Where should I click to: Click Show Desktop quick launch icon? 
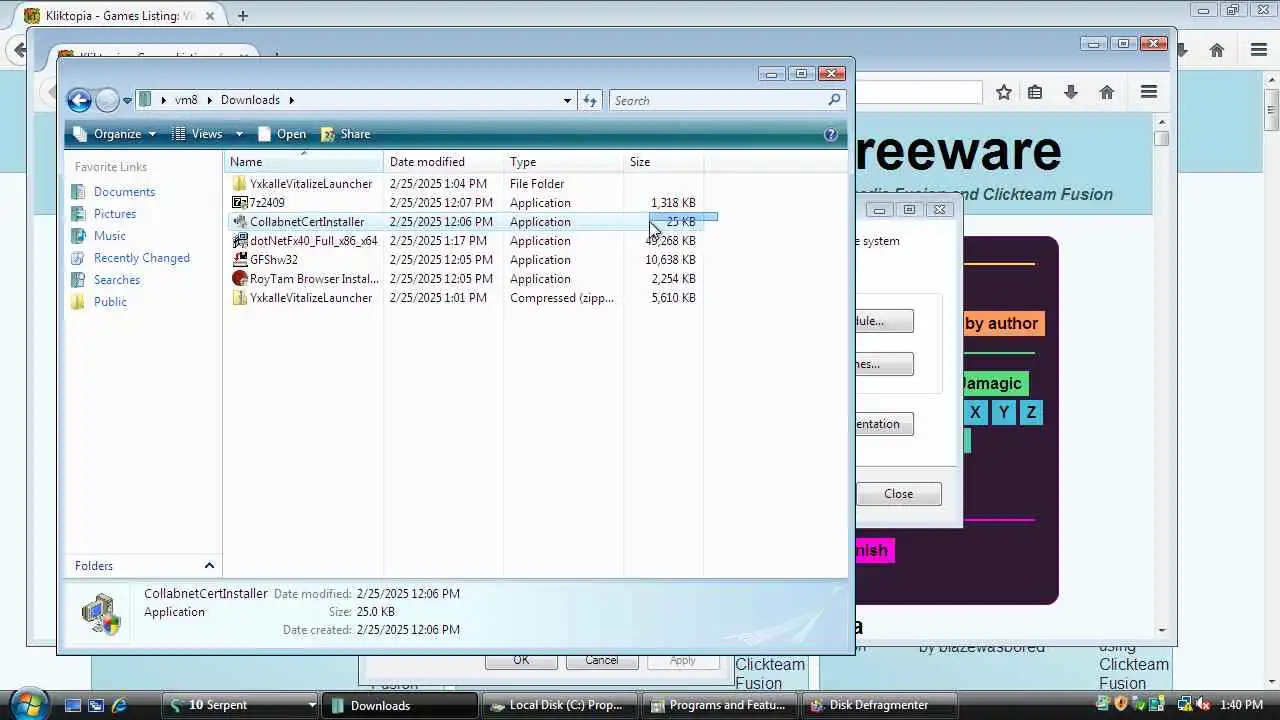tap(73, 705)
